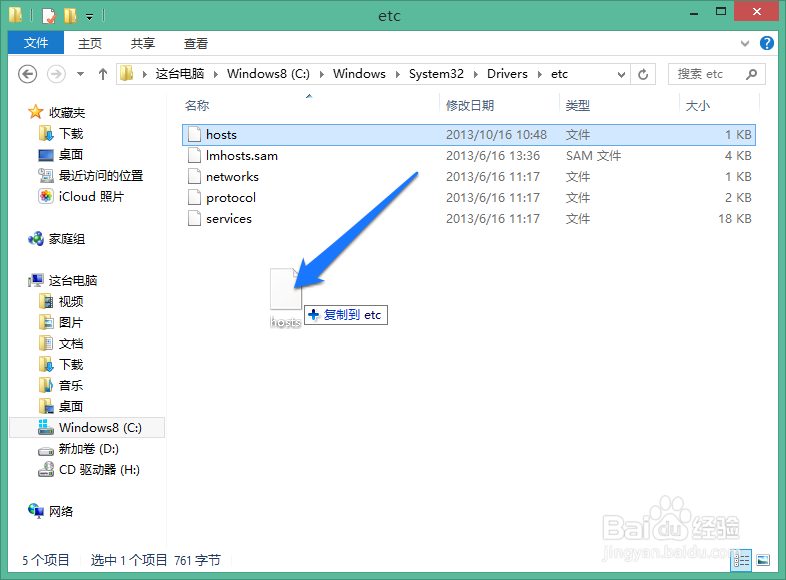786x580 pixels.
Task: Go up one folder level
Action: [x=103, y=74]
